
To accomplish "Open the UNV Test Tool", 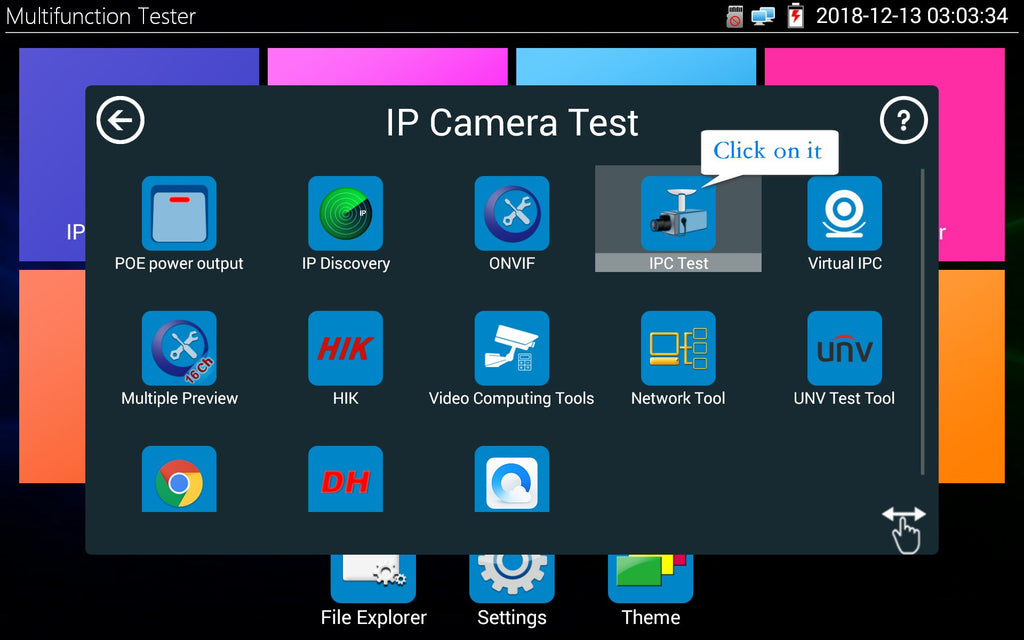I will pos(844,348).
